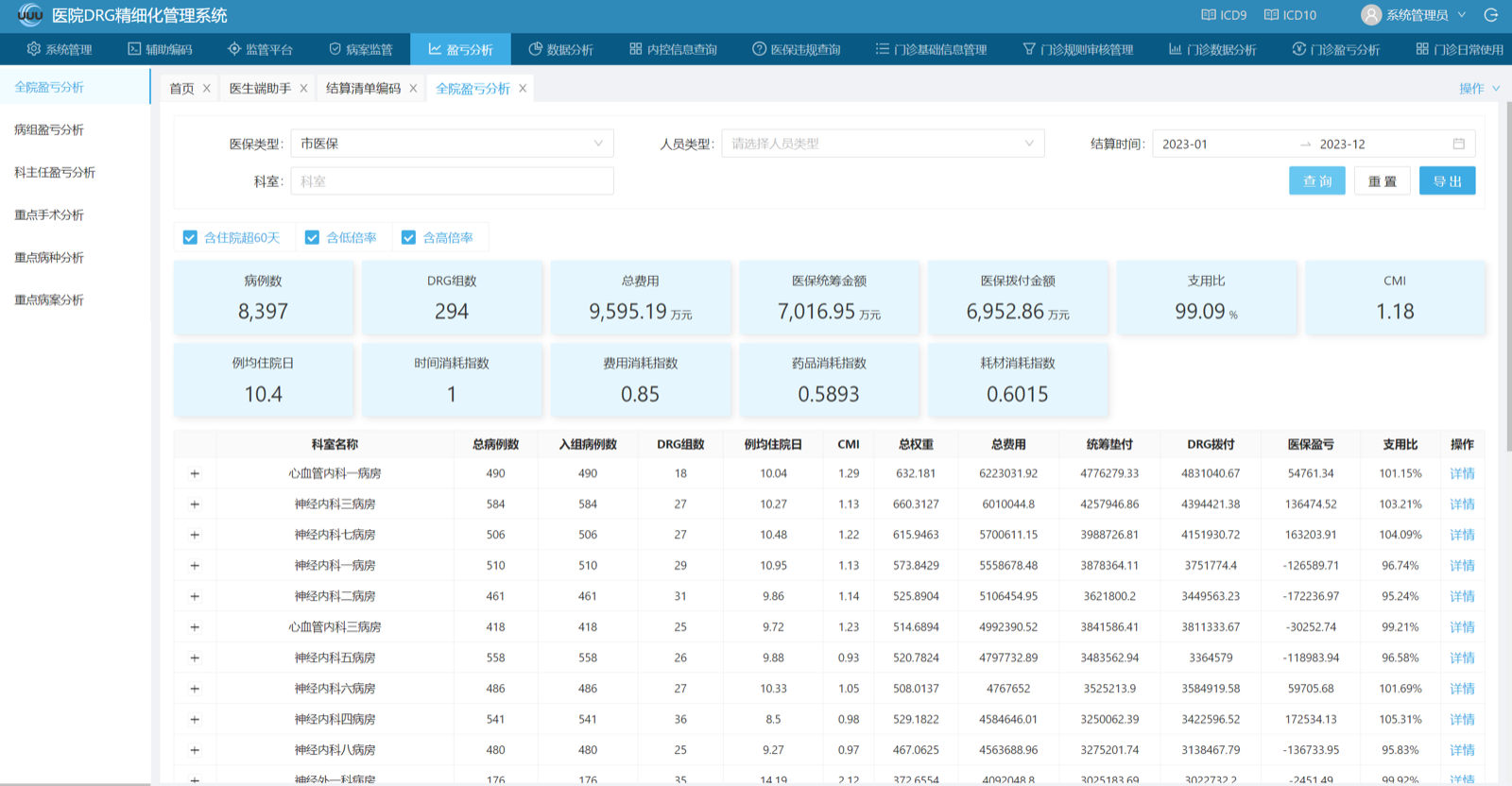1512x786 pixels.
Task: Open 病案监管 menu
Action: tap(360, 49)
